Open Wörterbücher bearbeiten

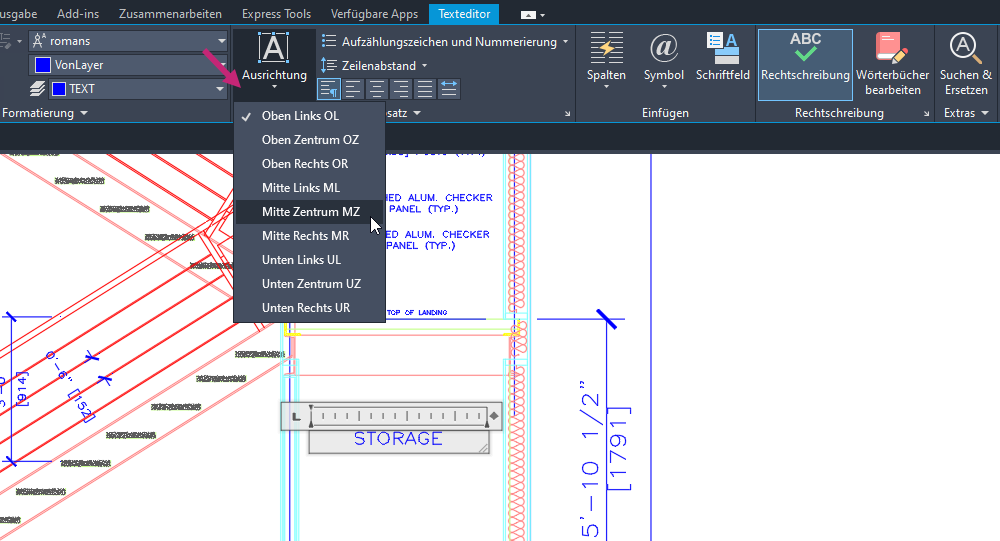click(893, 64)
